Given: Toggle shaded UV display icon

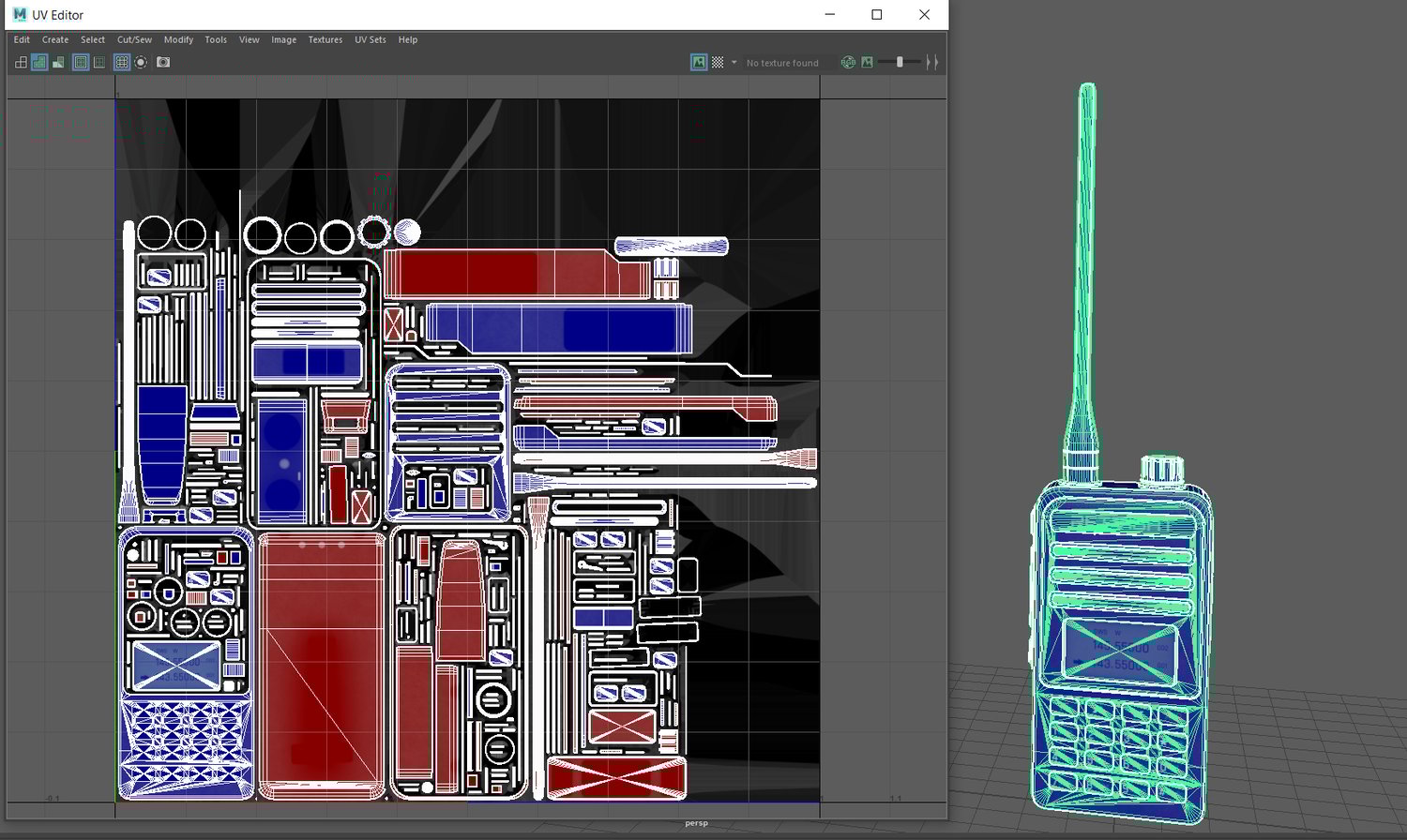Looking at the screenshot, I should [x=39, y=63].
